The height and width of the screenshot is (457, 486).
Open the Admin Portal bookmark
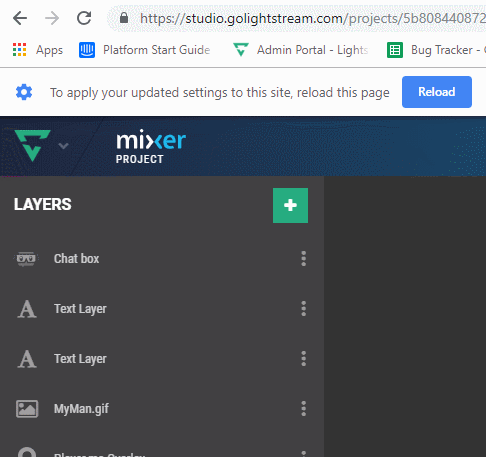301,50
